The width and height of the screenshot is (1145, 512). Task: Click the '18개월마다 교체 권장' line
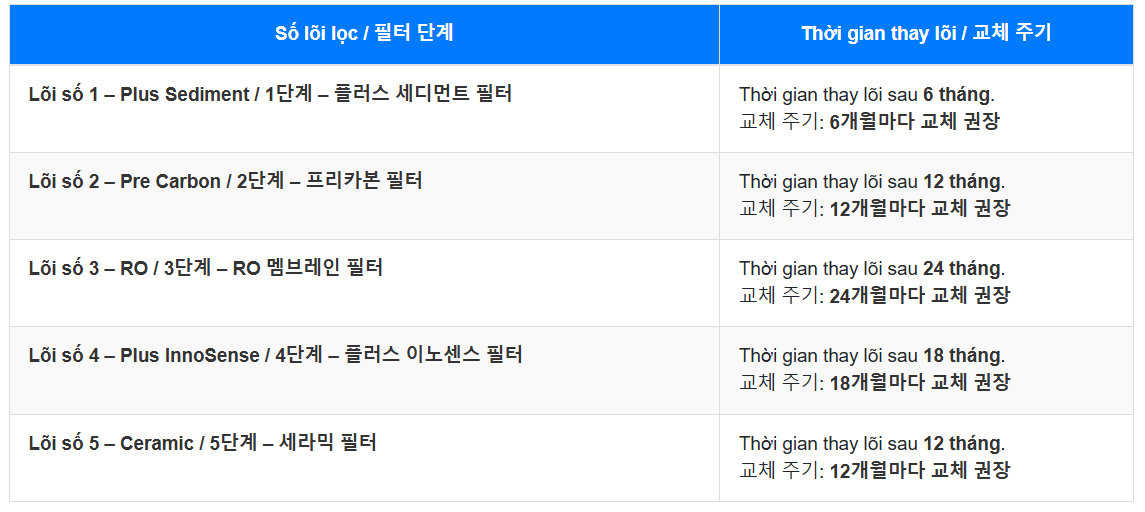coord(874,383)
